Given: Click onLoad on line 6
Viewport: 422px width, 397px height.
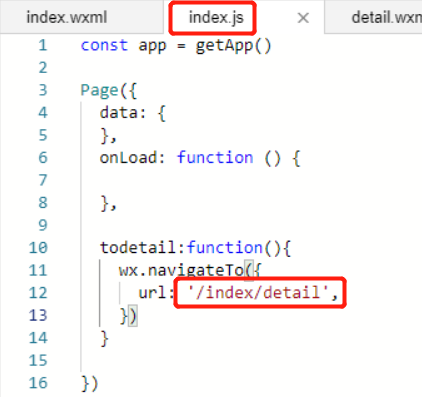Looking at the screenshot, I should coord(128,158).
